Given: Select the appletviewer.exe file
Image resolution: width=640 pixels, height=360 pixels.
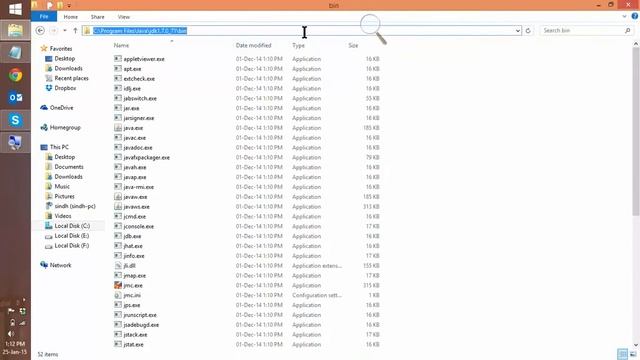Looking at the screenshot, I should 144,59.
